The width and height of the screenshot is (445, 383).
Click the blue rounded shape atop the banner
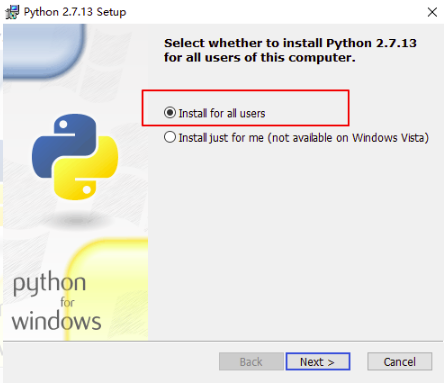coord(43,51)
